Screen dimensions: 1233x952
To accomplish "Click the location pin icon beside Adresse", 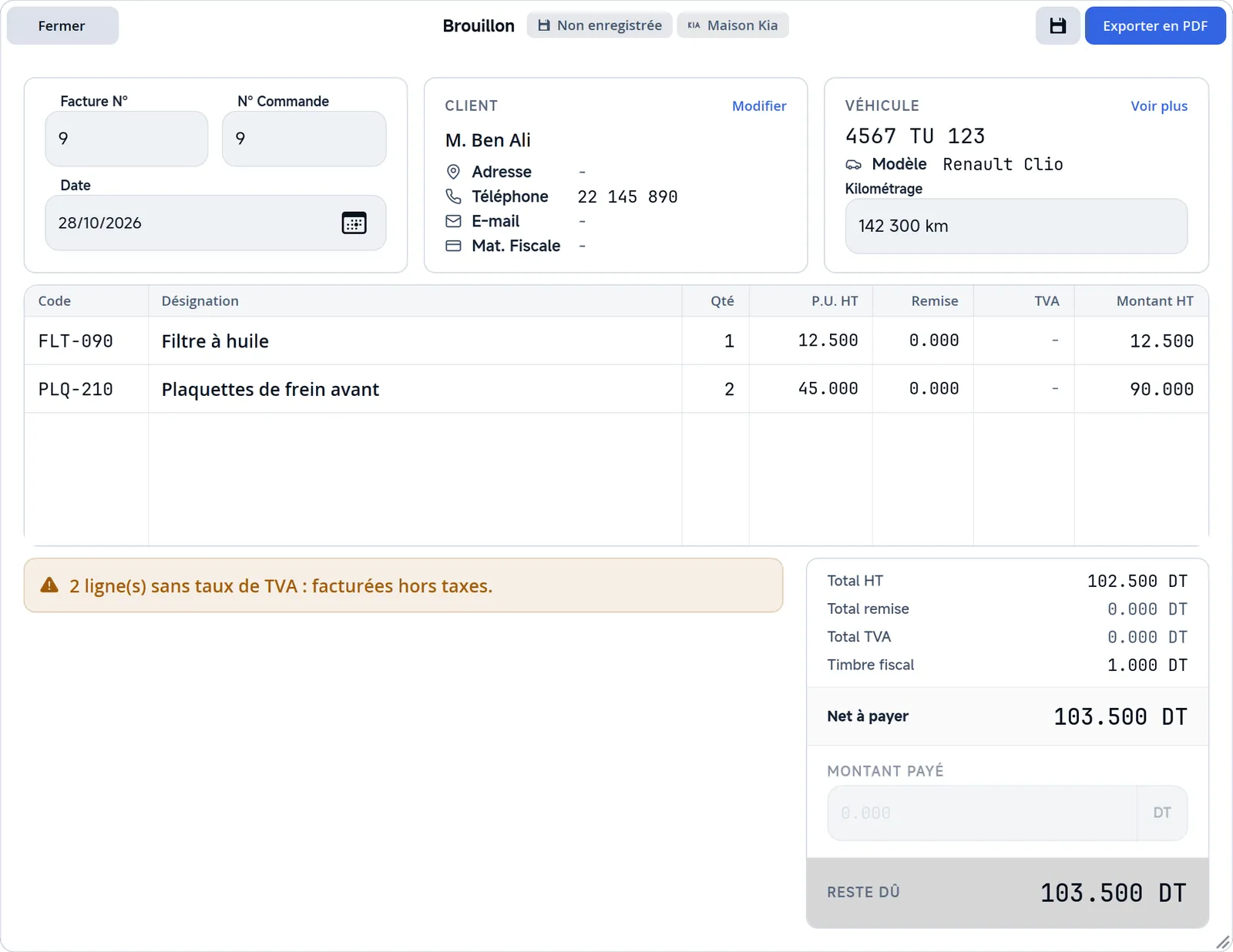I will click(453, 172).
